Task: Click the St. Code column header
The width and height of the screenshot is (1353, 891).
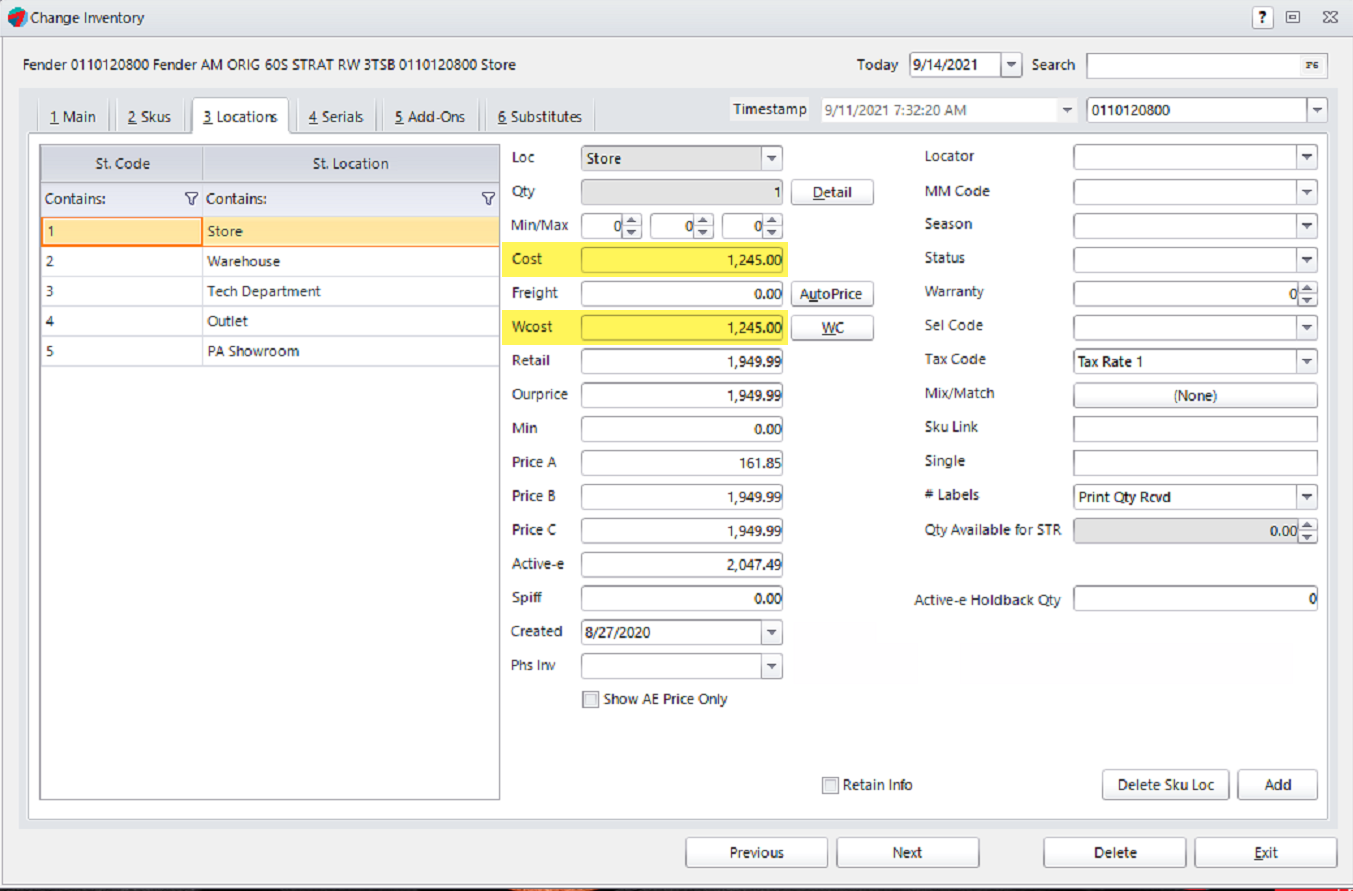Action: (122, 164)
